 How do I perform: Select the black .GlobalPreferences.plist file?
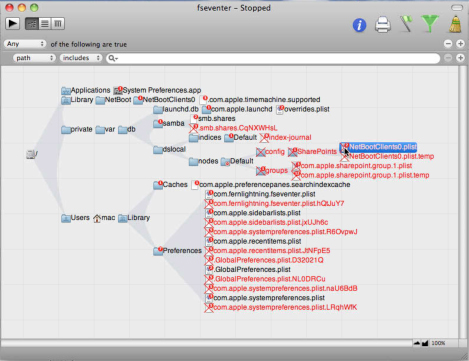[x=248, y=269]
